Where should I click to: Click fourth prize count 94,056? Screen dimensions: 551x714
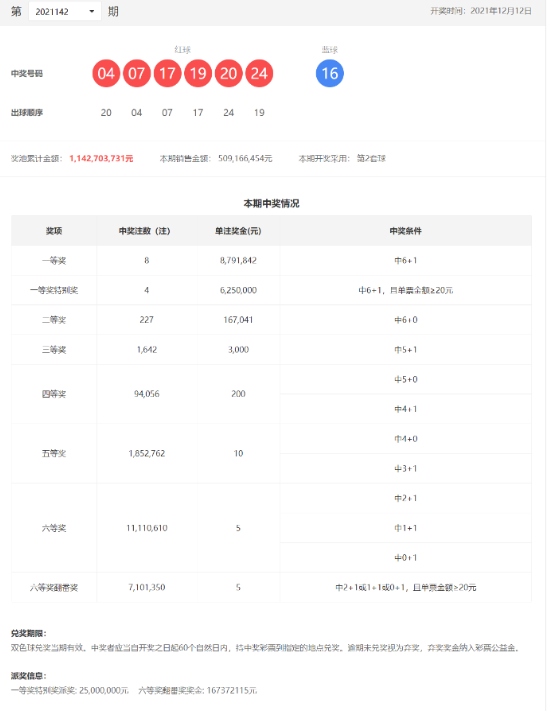click(x=147, y=394)
